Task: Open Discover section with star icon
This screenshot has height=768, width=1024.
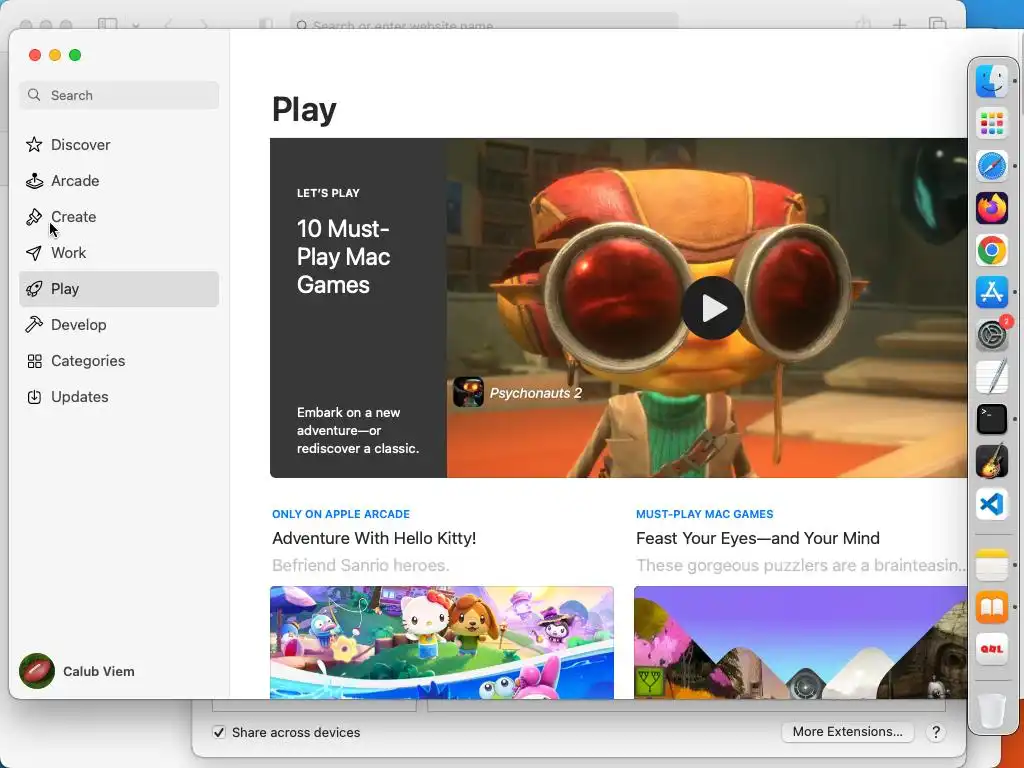Action: click(34, 144)
